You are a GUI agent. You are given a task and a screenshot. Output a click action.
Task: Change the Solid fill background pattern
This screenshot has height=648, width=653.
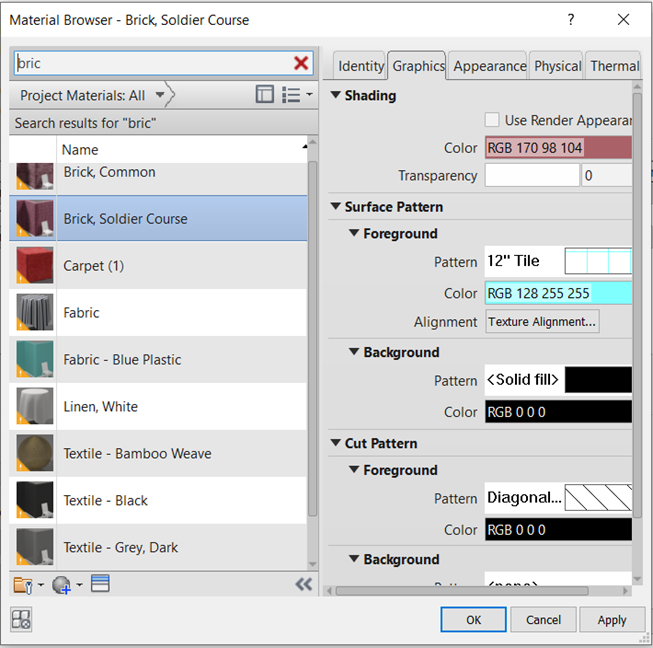tap(558, 379)
